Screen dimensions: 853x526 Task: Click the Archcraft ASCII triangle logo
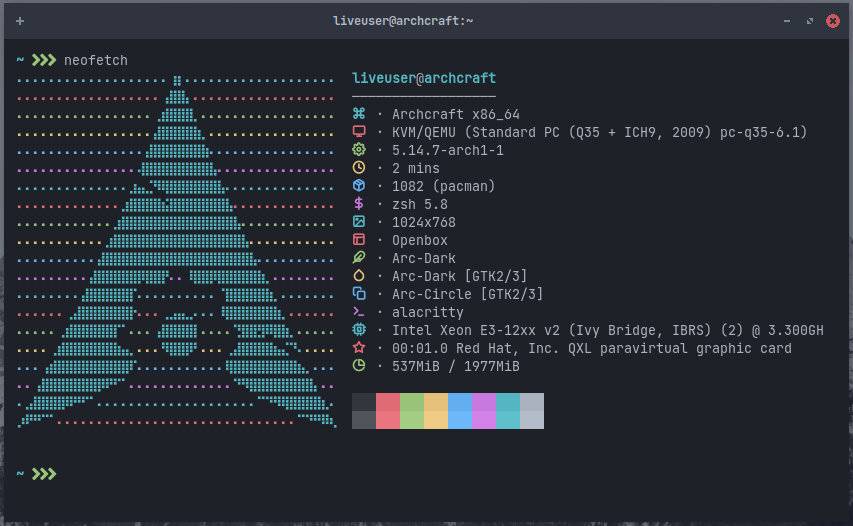click(x=177, y=260)
